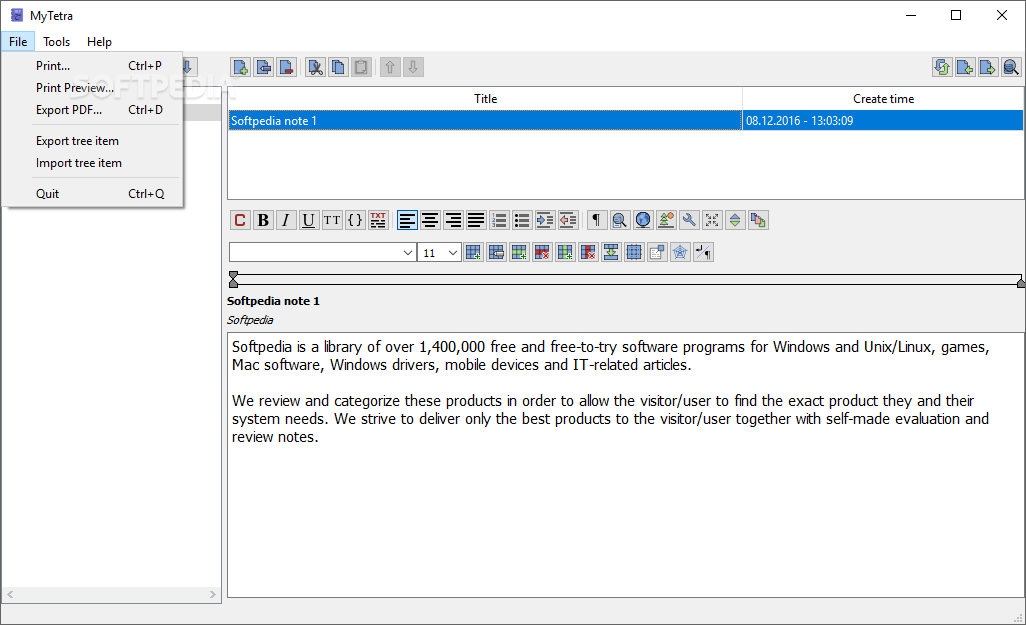The image size is (1026, 625).
Task: Choose Export tree item
Action: coord(92,141)
